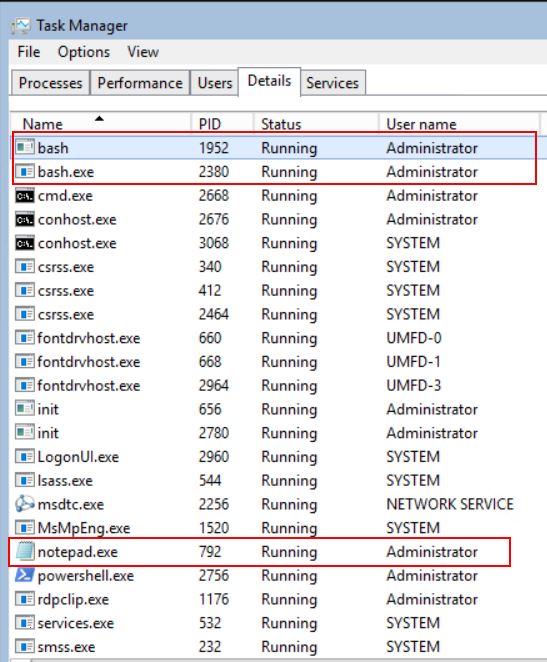The image size is (547, 662).
Task: Select the conhost.exe icon with PID 3068
Action: click(24, 243)
